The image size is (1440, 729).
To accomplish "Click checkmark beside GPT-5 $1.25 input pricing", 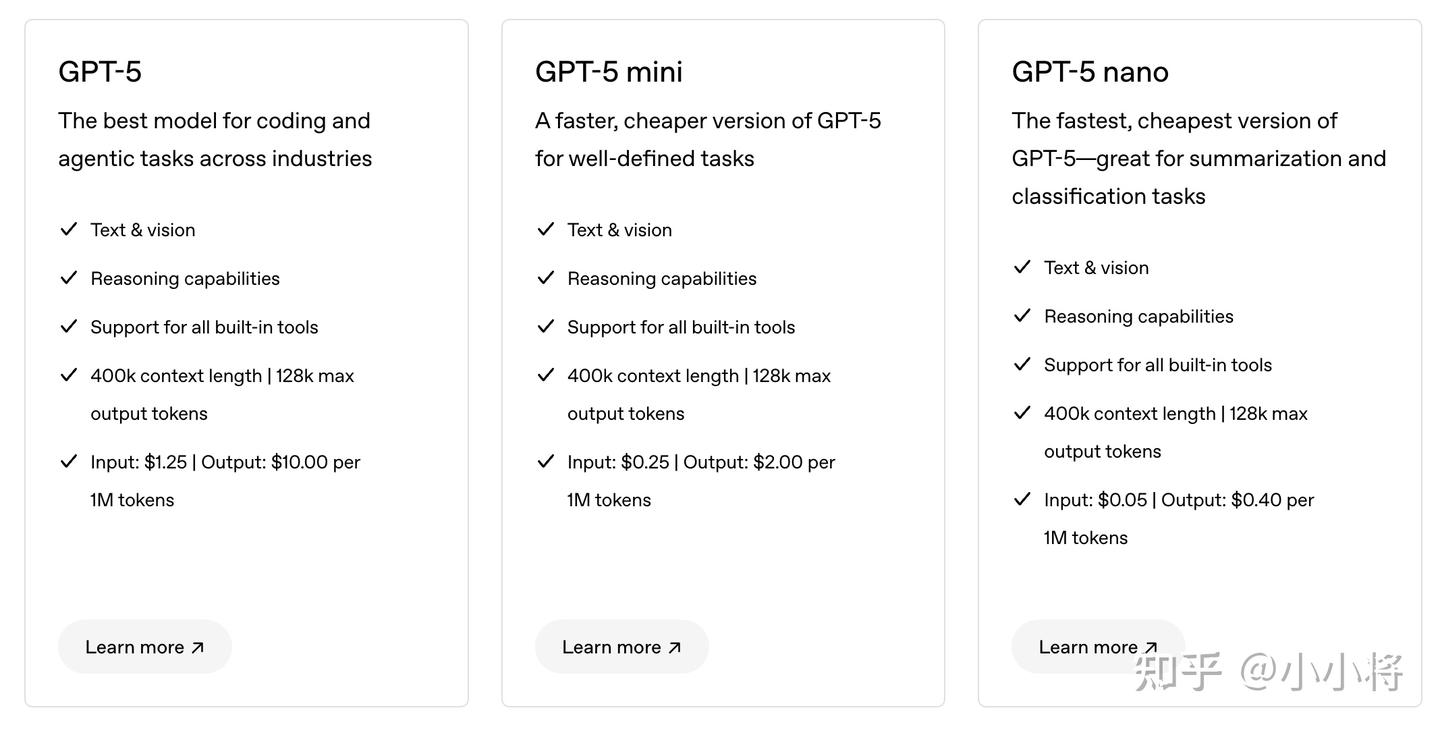I will pos(69,461).
